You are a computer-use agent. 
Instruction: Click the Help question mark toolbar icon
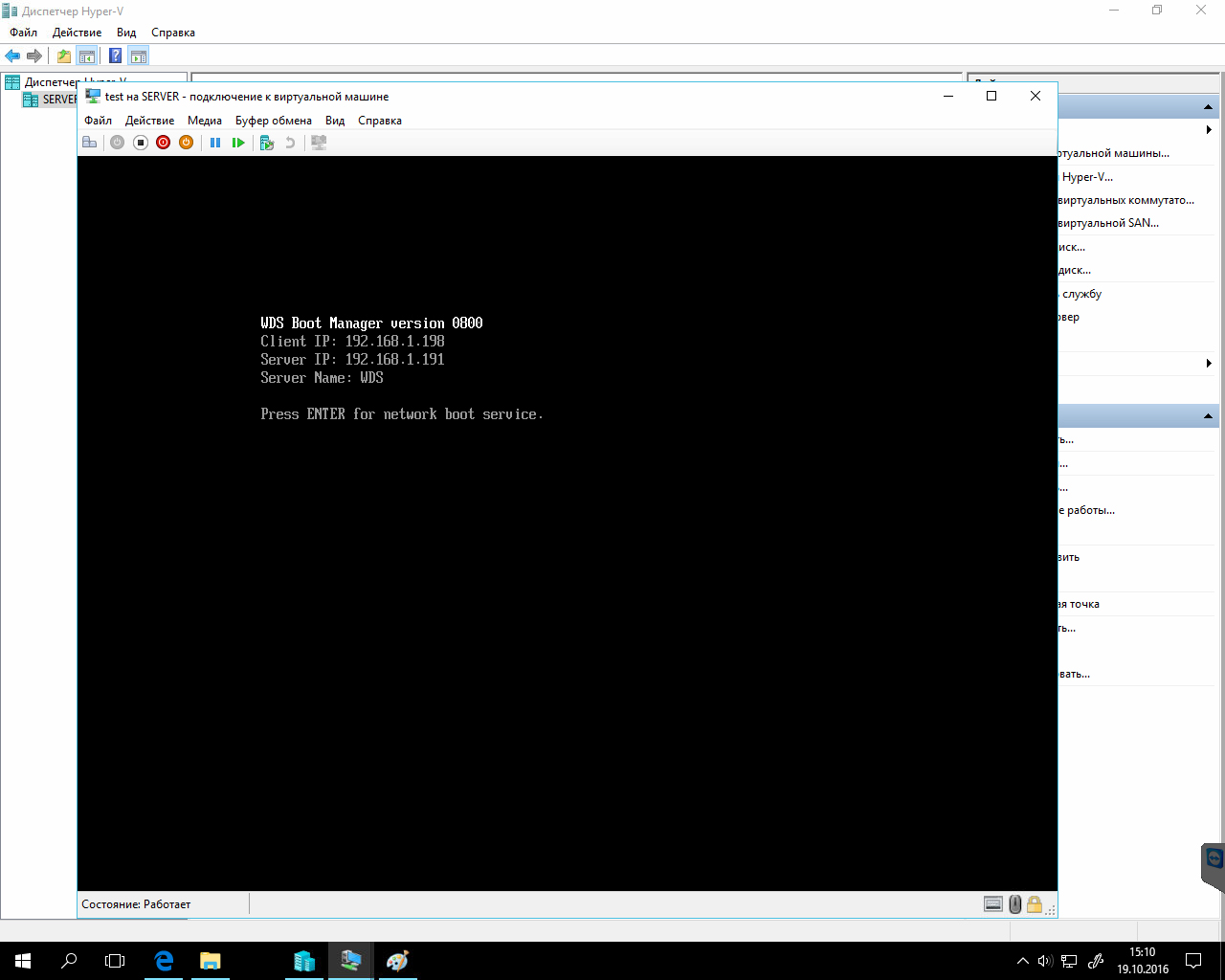(x=116, y=56)
